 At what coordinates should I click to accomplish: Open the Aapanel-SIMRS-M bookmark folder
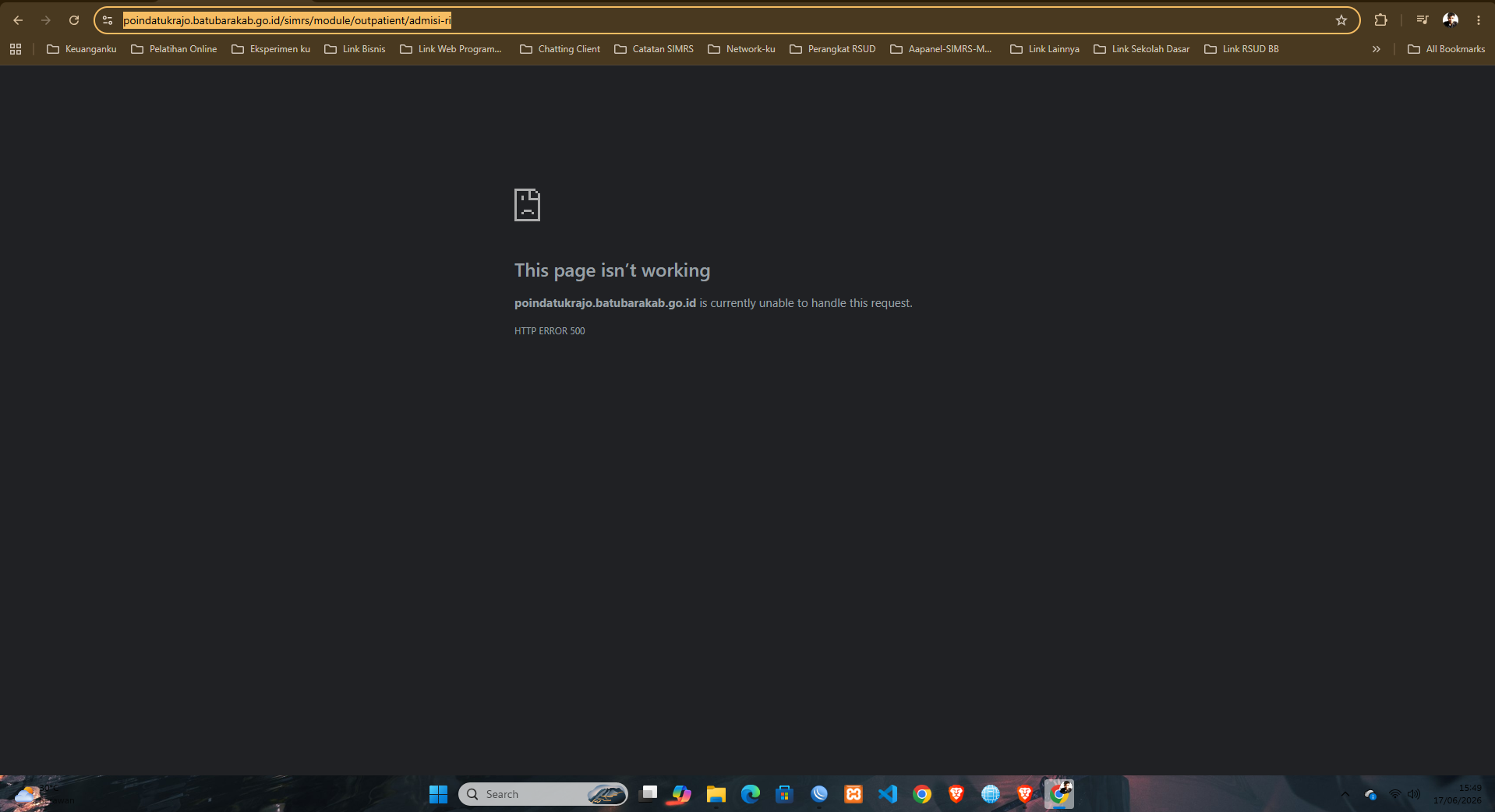click(x=942, y=49)
